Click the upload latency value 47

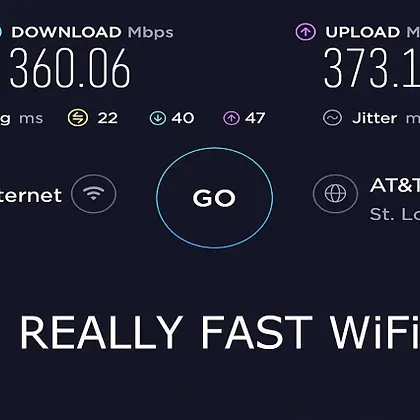(x=255, y=118)
